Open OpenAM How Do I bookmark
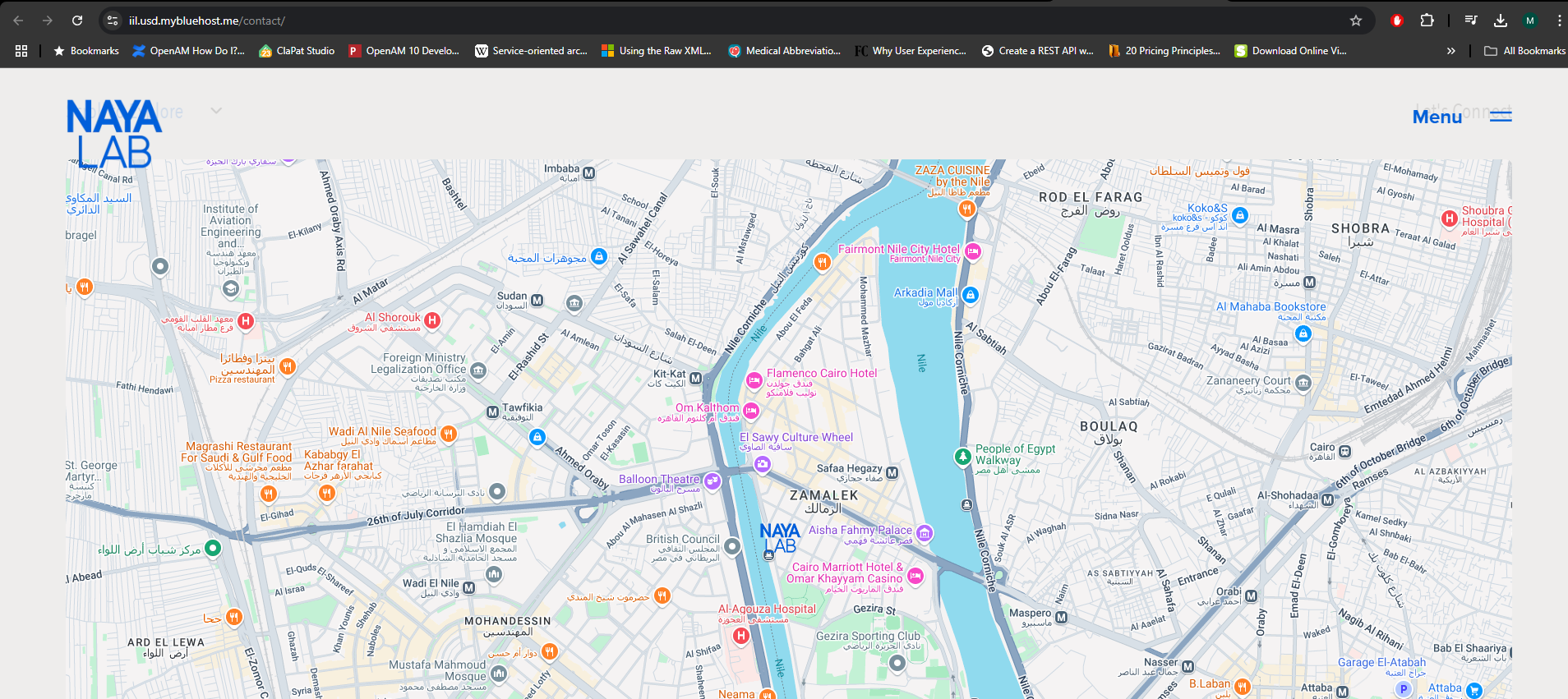Viewport: 1568px width, 699px height. click(189, 51)
